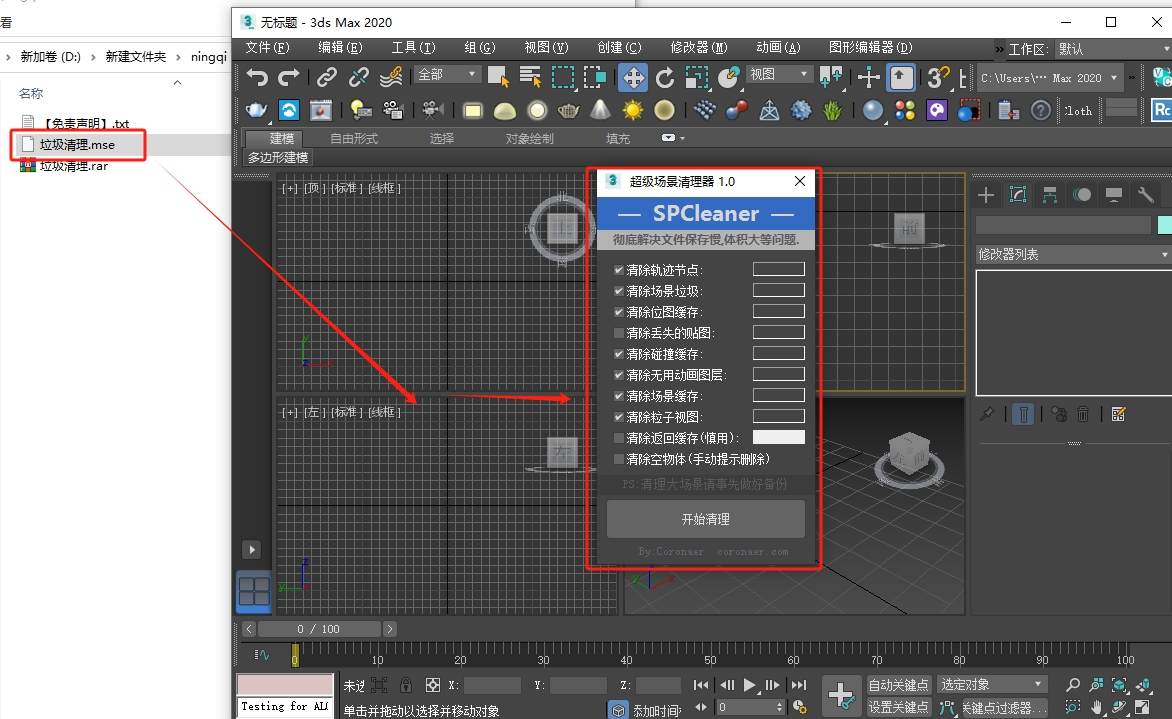The image size is (1172, 719).
Task: Expand the 修改器列表 modifier list dropdown
Action: (1073, 254)
